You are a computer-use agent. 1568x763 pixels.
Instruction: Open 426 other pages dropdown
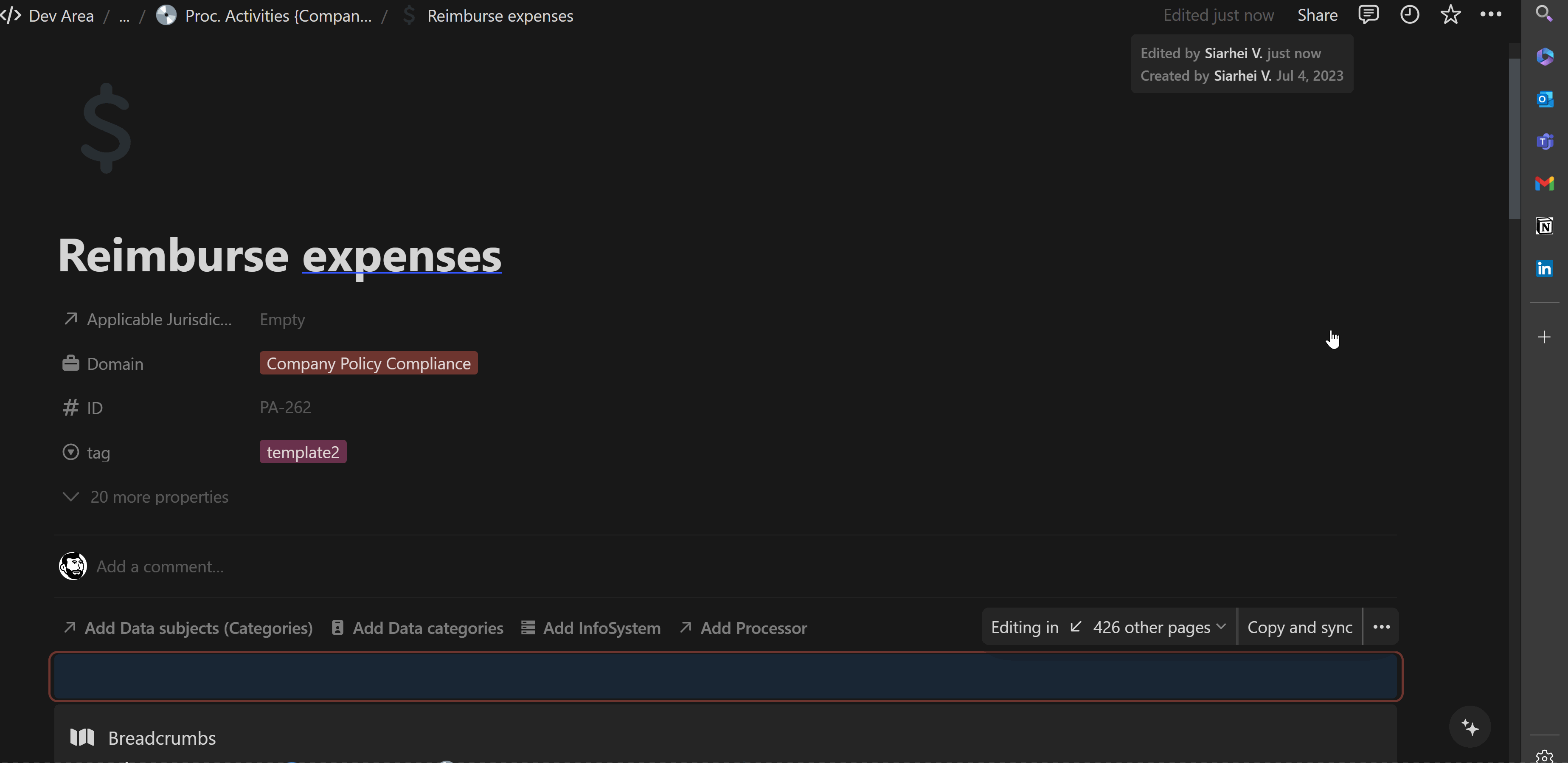coord(1158,627)
